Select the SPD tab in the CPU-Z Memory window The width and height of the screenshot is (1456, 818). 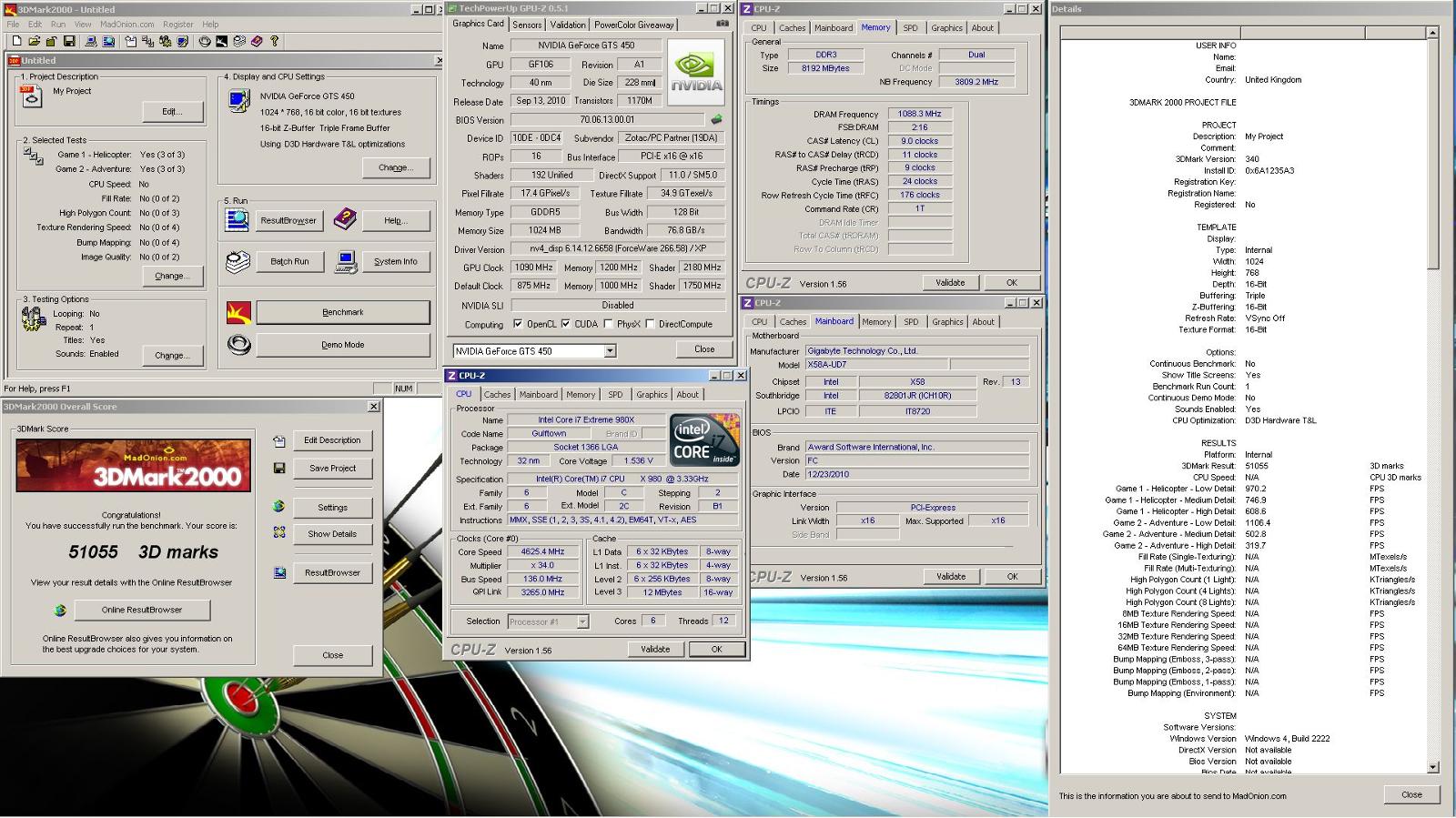click(x=910, y=28)
